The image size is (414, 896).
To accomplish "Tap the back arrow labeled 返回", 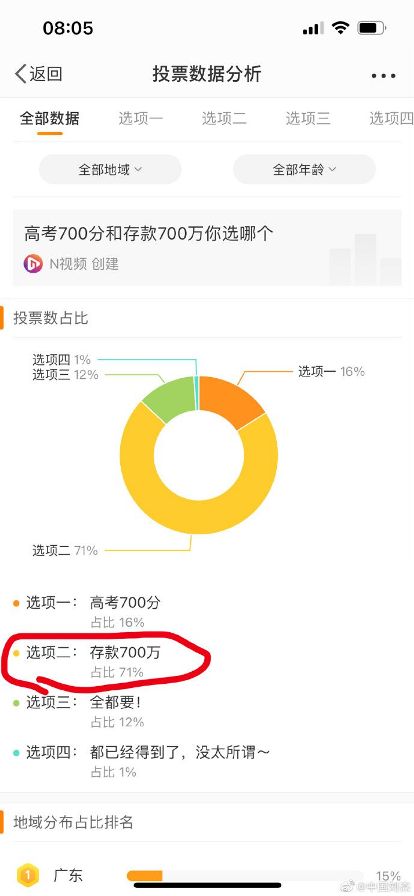I will [38, 74].
